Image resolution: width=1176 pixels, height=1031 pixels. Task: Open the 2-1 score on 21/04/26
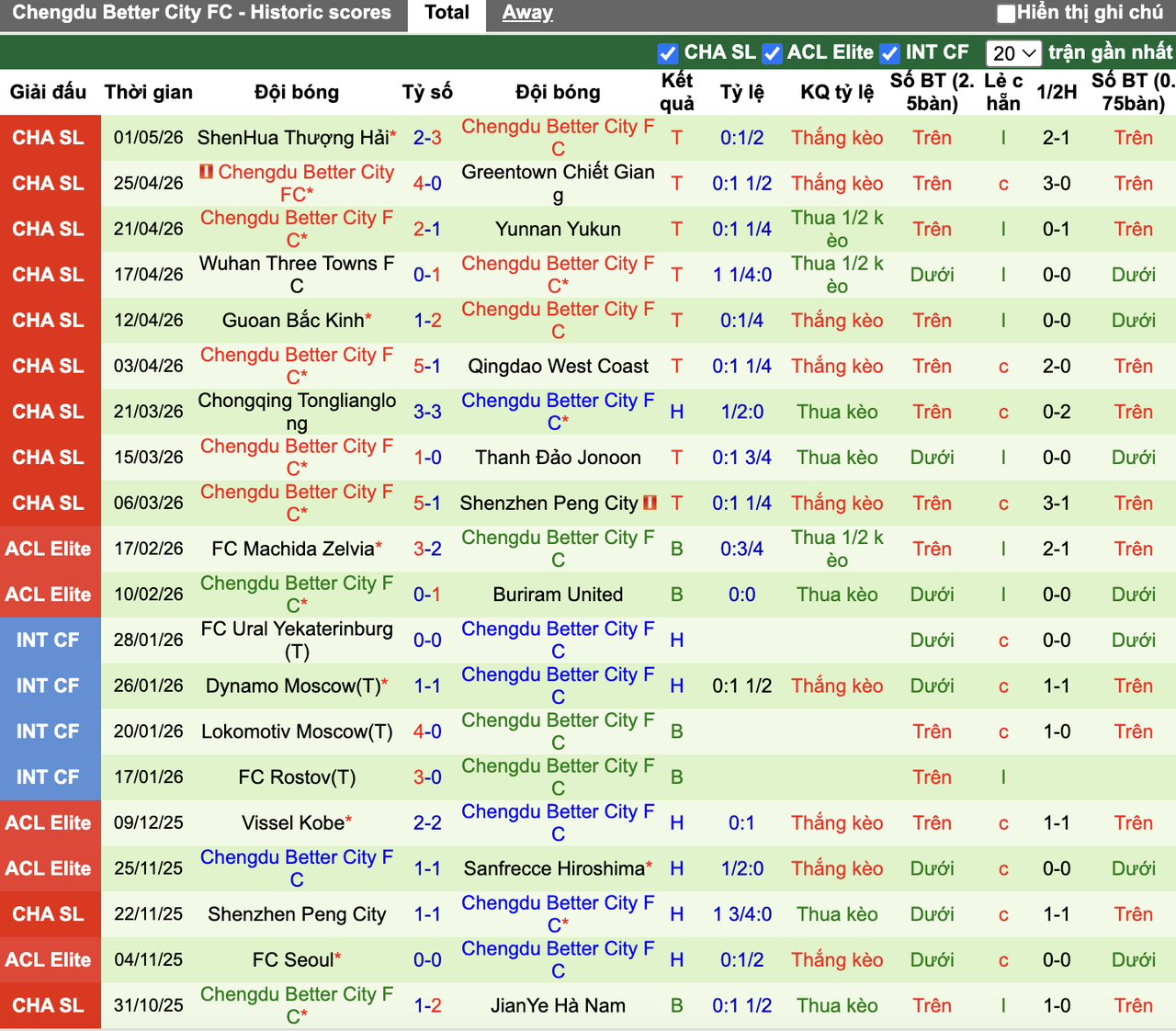point(427,229)
